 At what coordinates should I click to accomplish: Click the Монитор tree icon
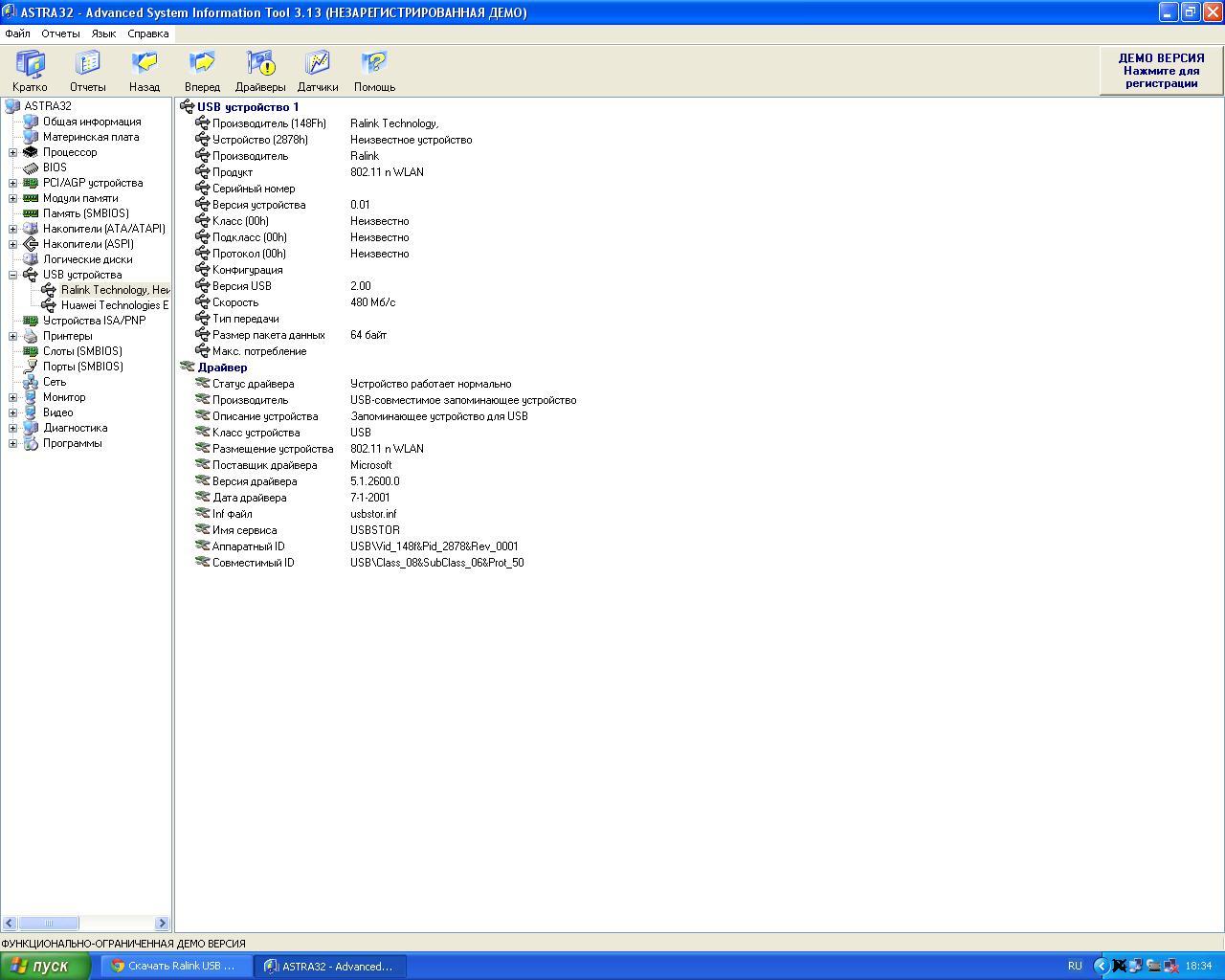pos(31,397)
